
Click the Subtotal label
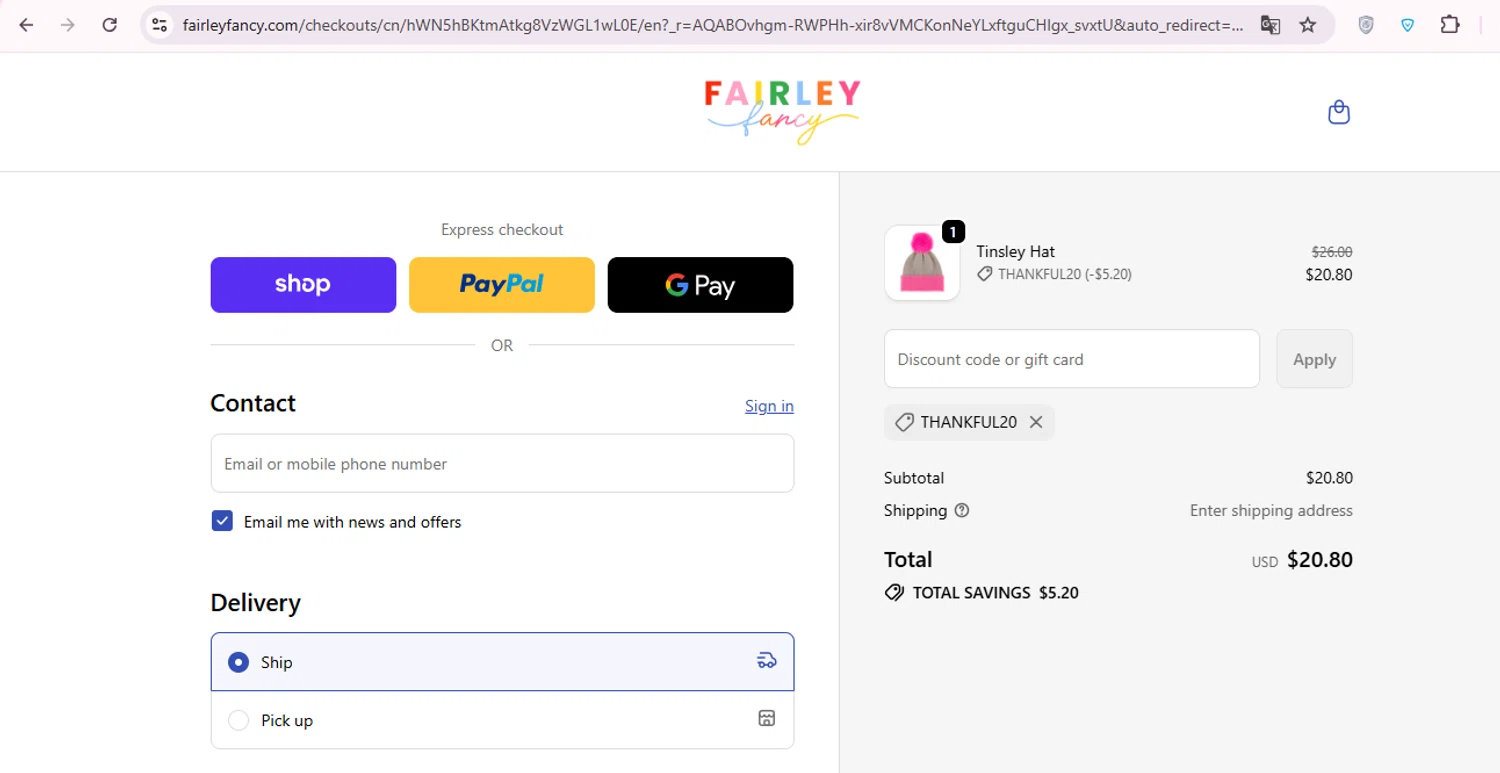click(914, 478)
